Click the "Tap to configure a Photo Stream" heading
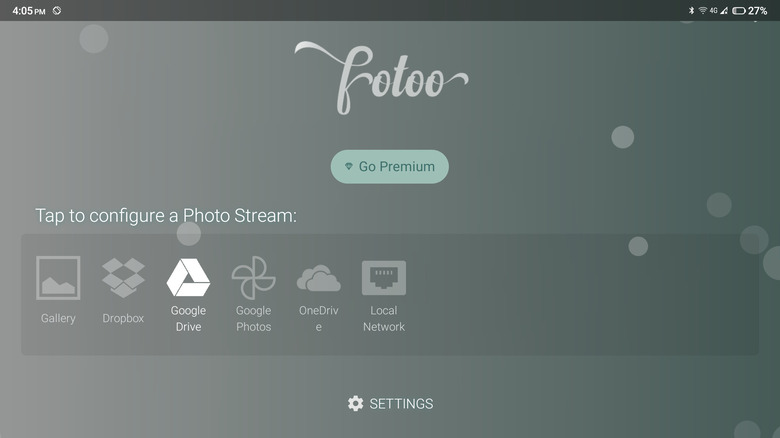Image resolution: width=780 pixels, height=438 pixels. point(166,216)
